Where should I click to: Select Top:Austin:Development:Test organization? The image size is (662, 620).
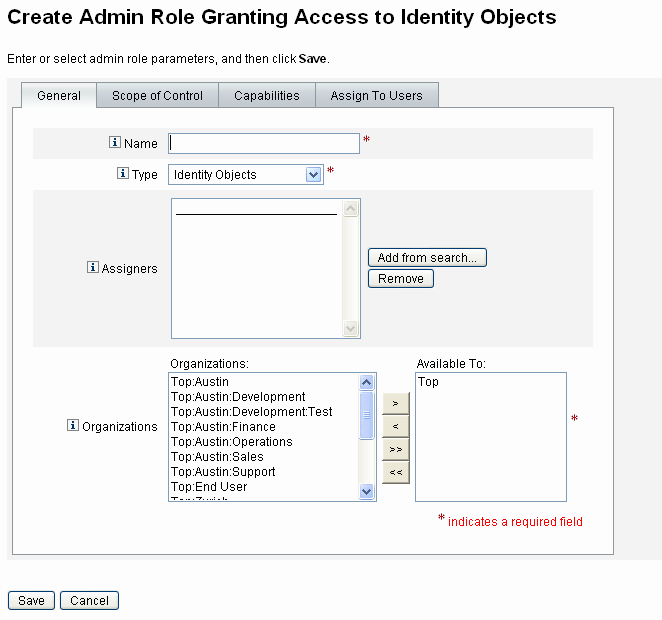[251, 412]
